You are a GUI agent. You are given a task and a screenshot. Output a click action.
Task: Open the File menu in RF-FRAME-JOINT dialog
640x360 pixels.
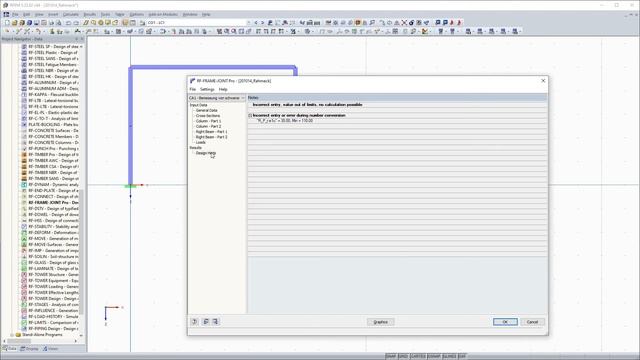pyautogui.click(x=193, y=89)
